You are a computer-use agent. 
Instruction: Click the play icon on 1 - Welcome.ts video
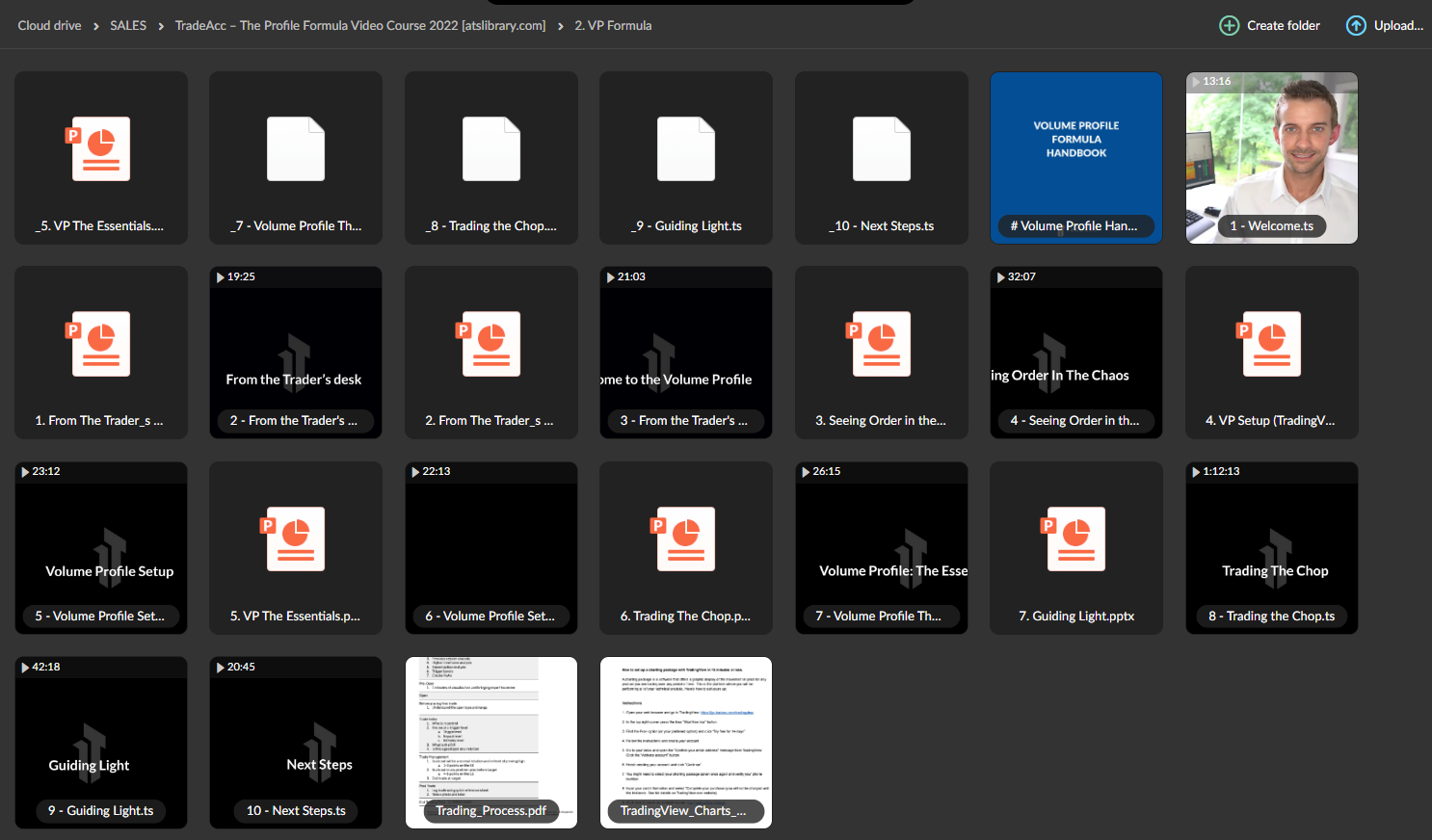tap(1194, 81)
